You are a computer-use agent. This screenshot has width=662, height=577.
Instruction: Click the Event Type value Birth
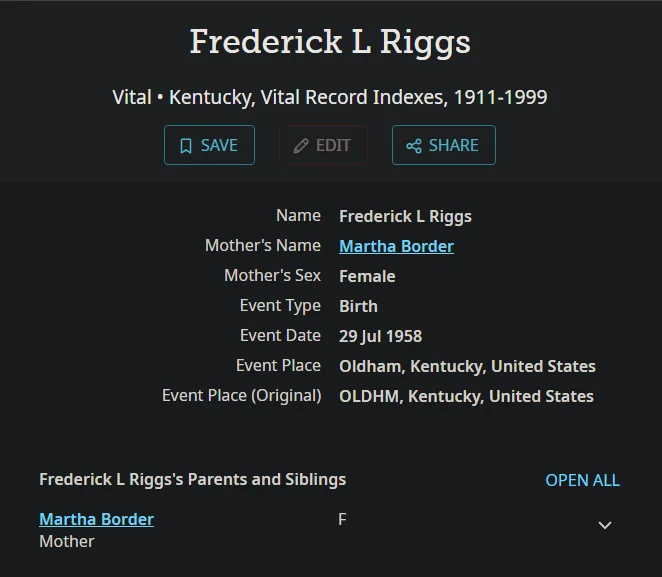coord(358,306)
